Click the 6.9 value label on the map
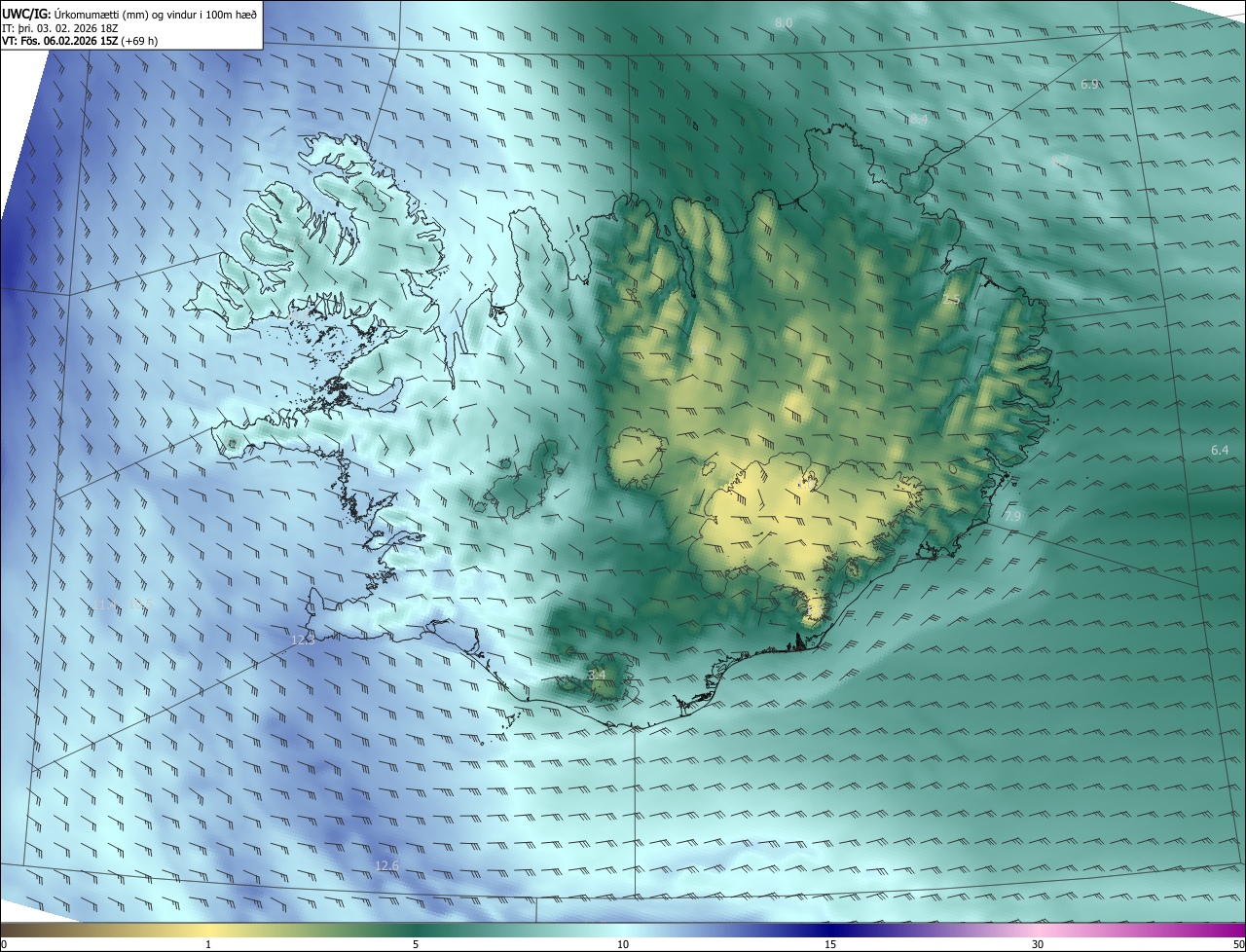The width and height of the screenshot is (1246, 952). tap(1089, 85)
